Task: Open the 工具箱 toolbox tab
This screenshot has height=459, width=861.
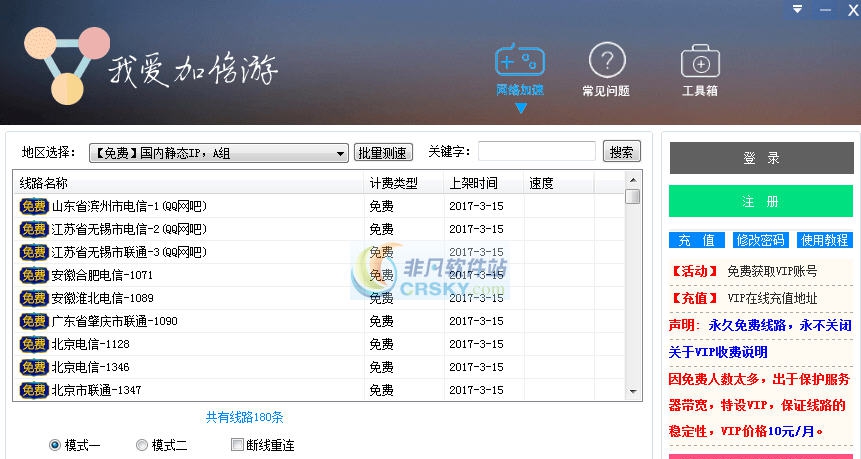Action: point(700,70)
